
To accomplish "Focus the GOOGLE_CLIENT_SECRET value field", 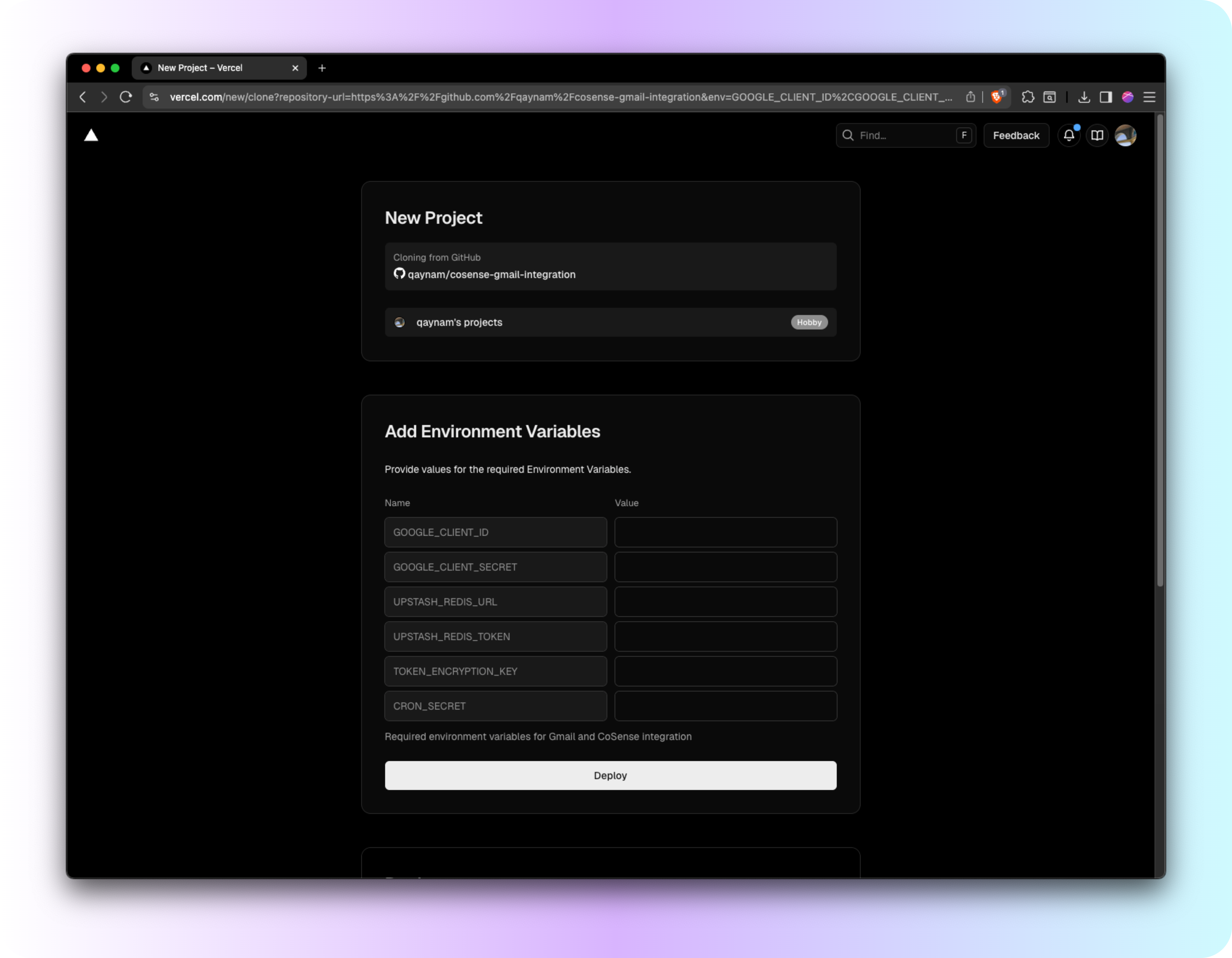I will (726, 567).
